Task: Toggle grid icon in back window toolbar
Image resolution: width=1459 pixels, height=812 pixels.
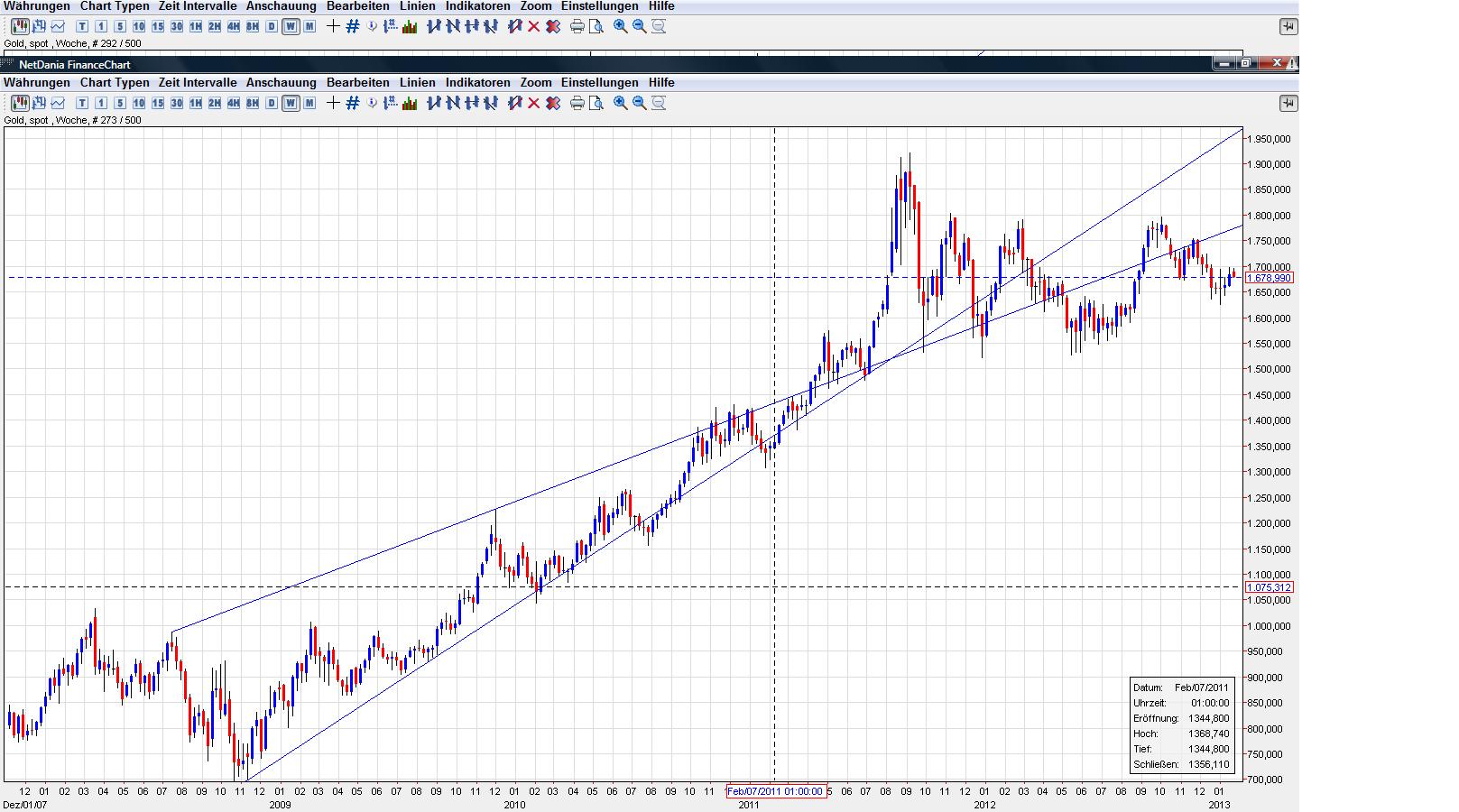Action: click(352, 26)
